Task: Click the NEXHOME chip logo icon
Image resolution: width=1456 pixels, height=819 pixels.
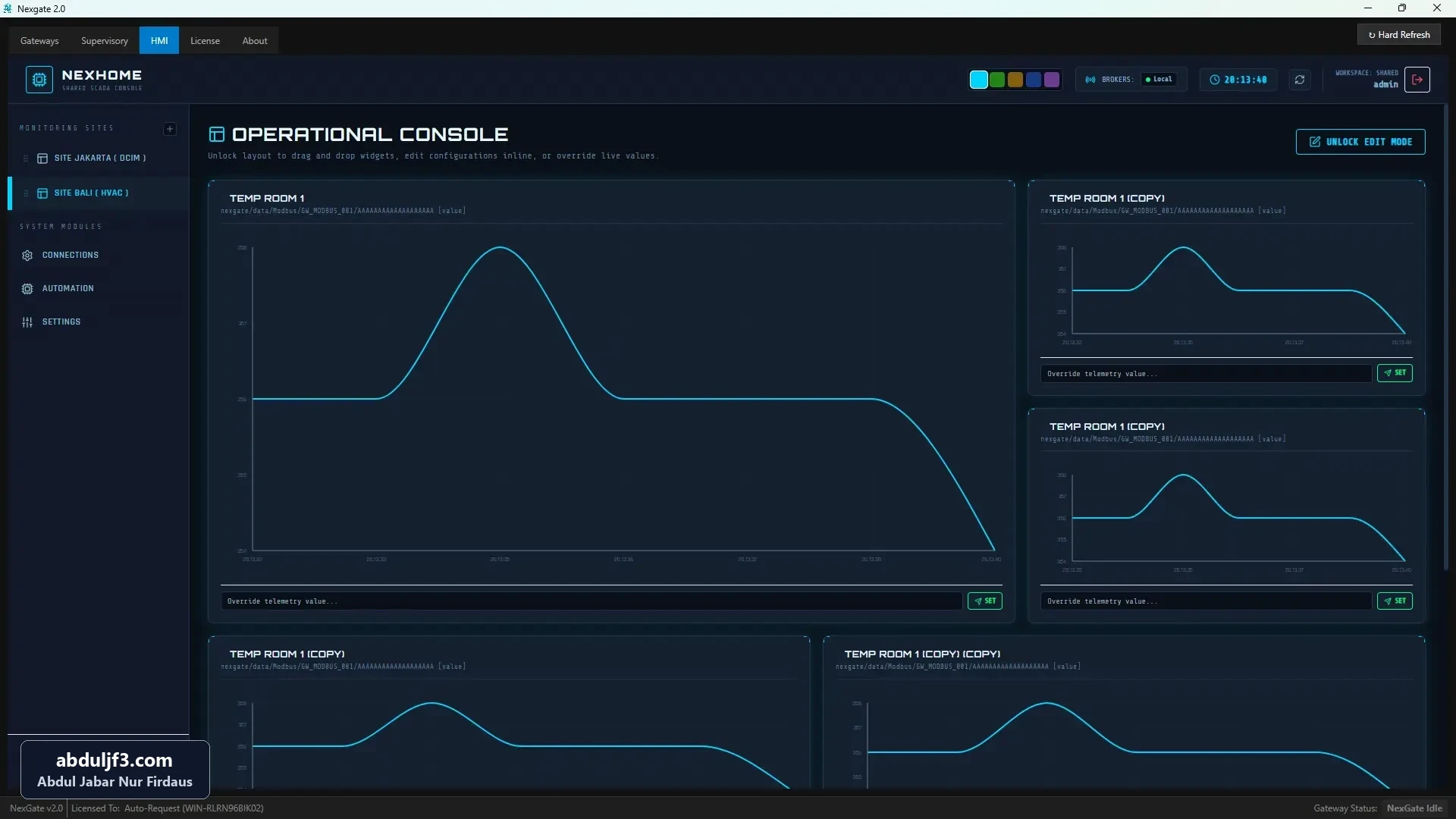Action: 39,80
